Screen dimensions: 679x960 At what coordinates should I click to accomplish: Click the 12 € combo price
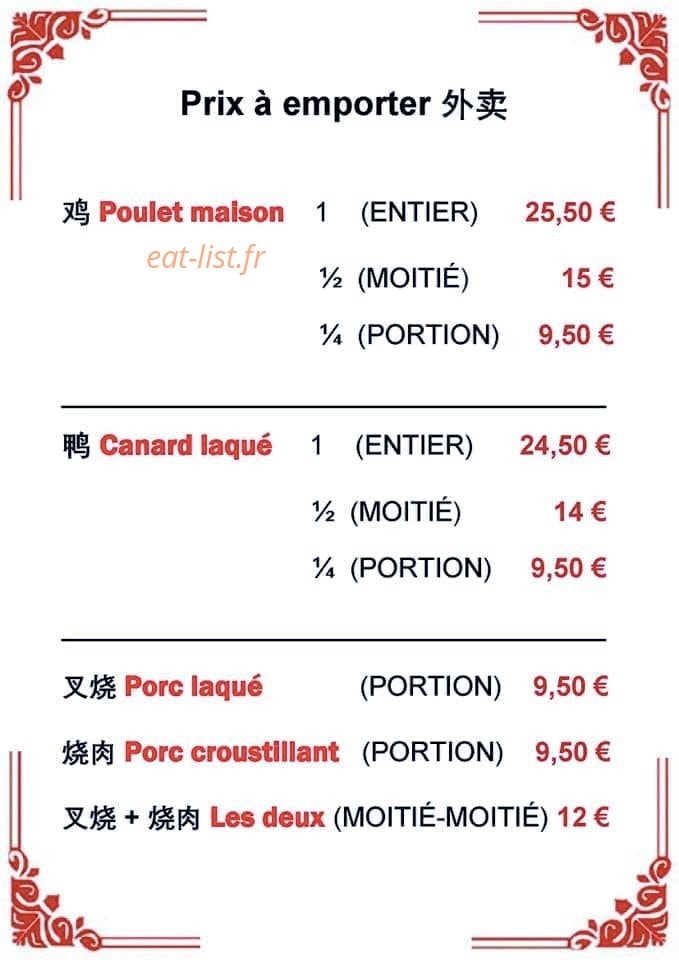pyautogui.click(x=583, y=817)
